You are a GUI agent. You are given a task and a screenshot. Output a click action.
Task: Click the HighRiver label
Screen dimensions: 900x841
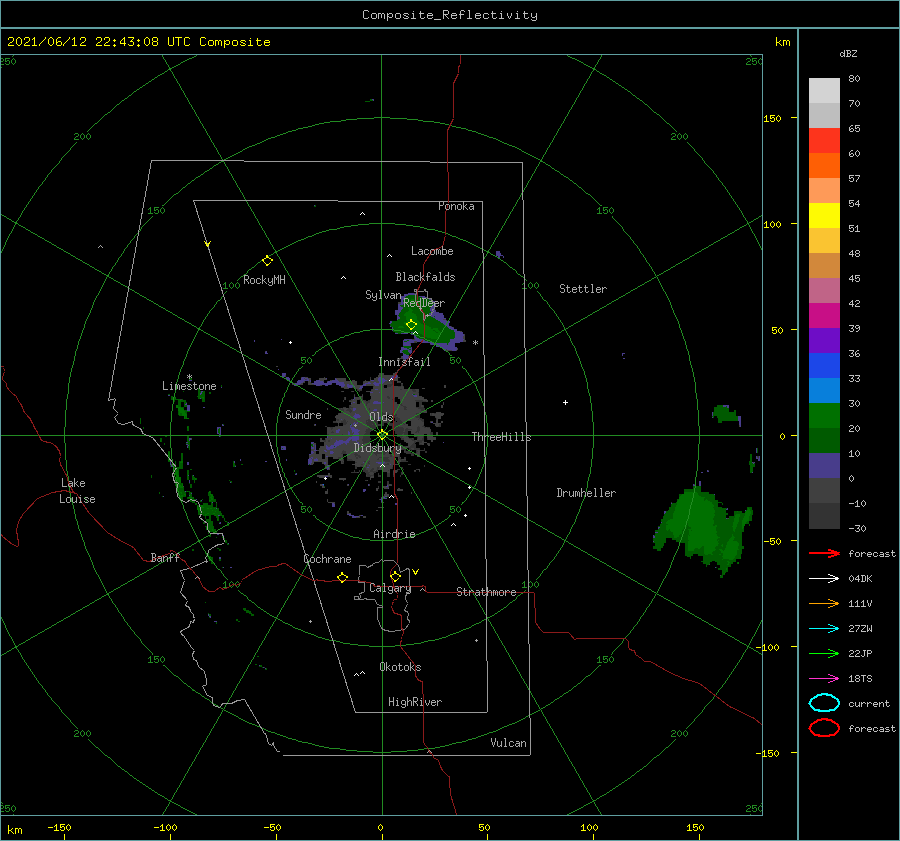pos(415,702)
